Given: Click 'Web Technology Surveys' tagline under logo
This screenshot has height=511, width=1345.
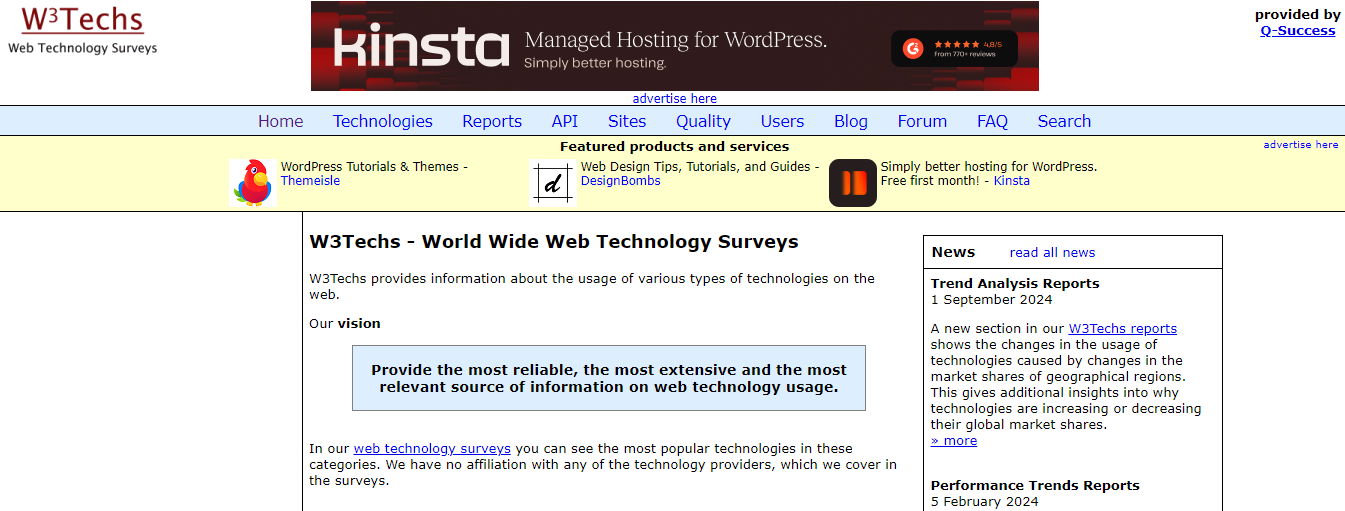Looking at the screenshot, I should (x=82, y=47).
